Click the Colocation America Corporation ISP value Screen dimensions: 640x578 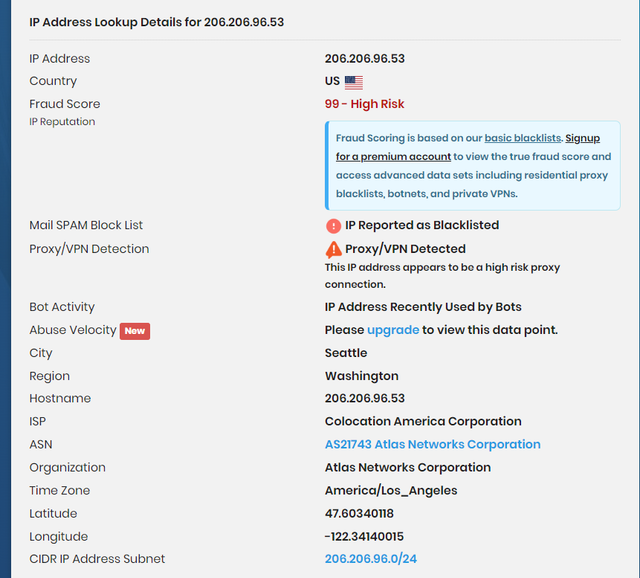point(423,421)
